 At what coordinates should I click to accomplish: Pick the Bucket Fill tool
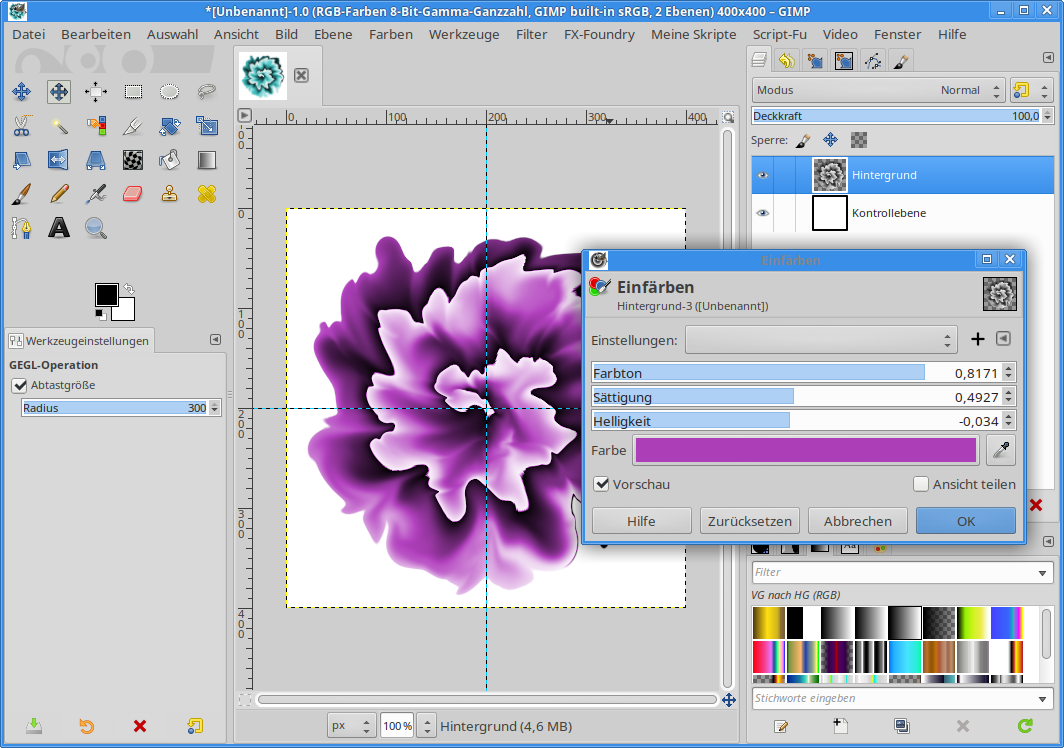point(170,160)
